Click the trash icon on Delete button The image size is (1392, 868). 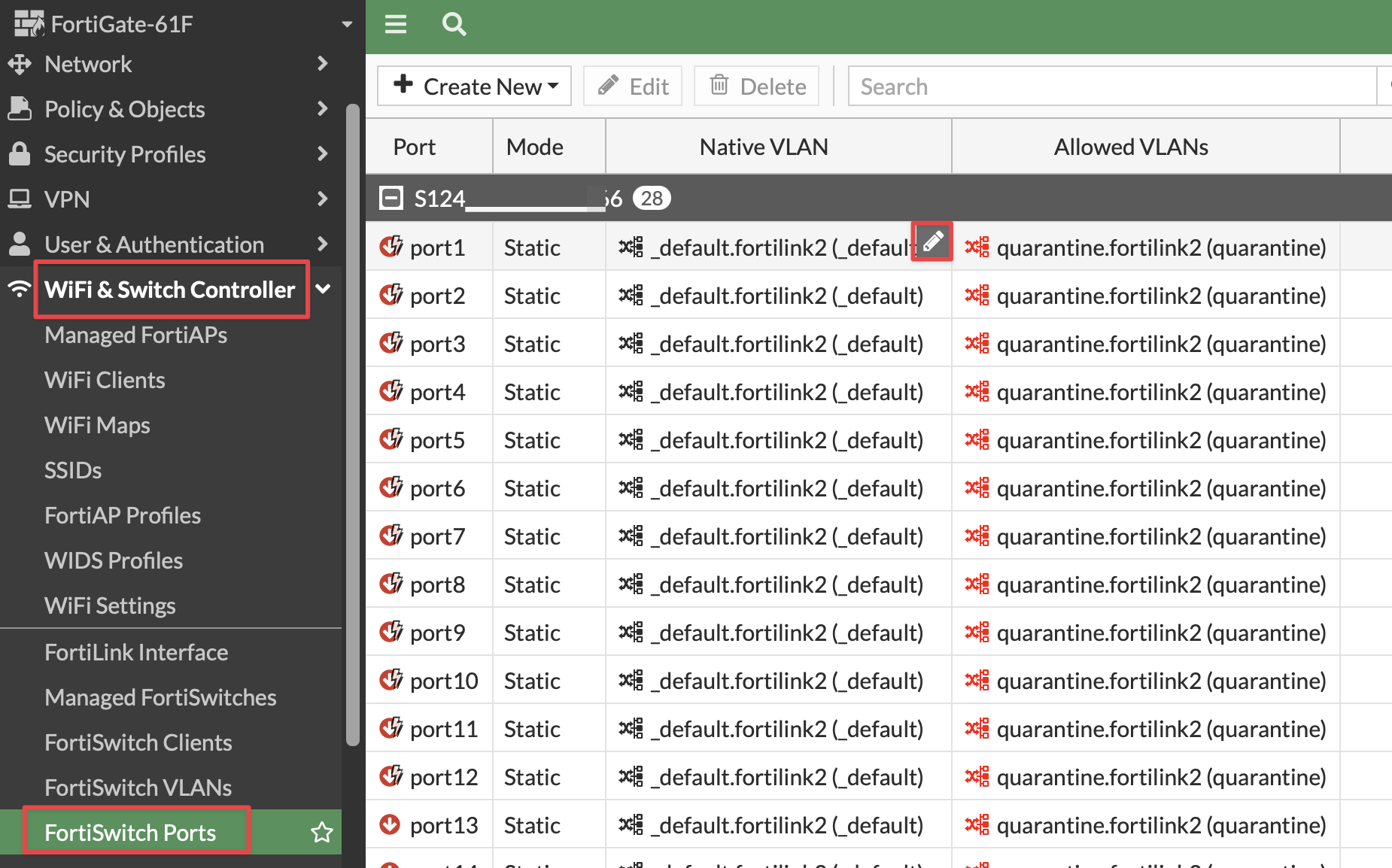(719, 85)
